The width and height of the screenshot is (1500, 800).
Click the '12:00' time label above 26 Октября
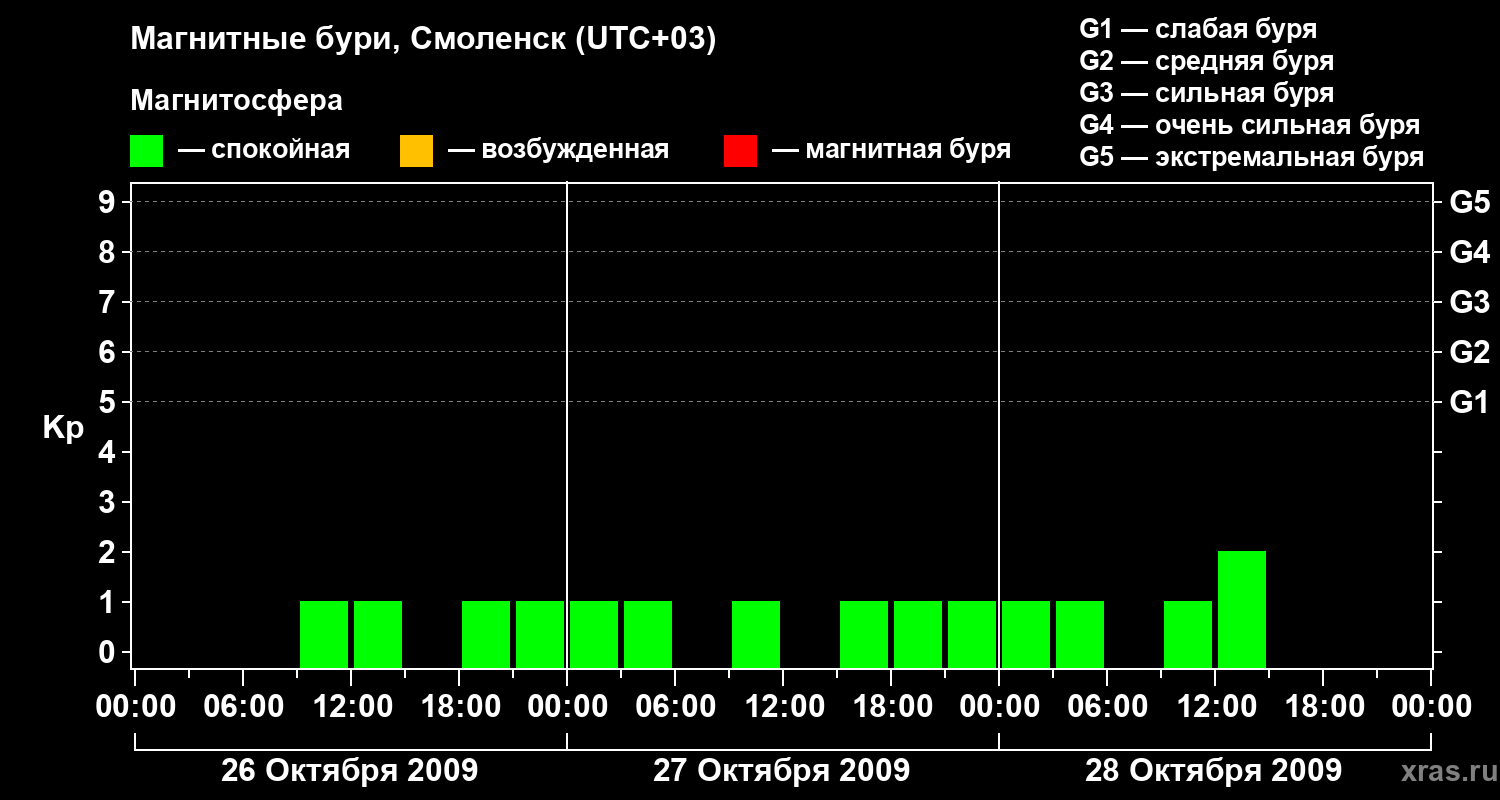[351, 707]
